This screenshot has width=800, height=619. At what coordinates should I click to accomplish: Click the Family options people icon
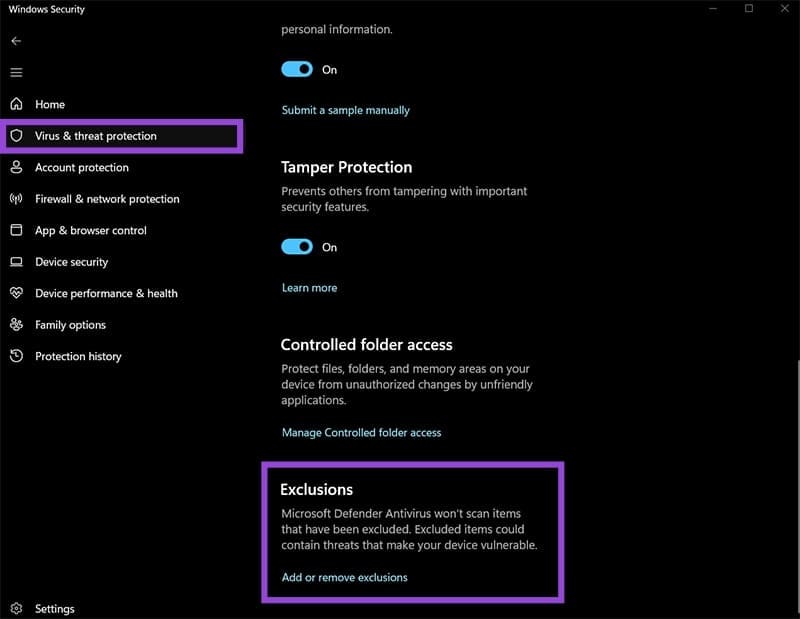pyautogui.click(x=16, y=325)
